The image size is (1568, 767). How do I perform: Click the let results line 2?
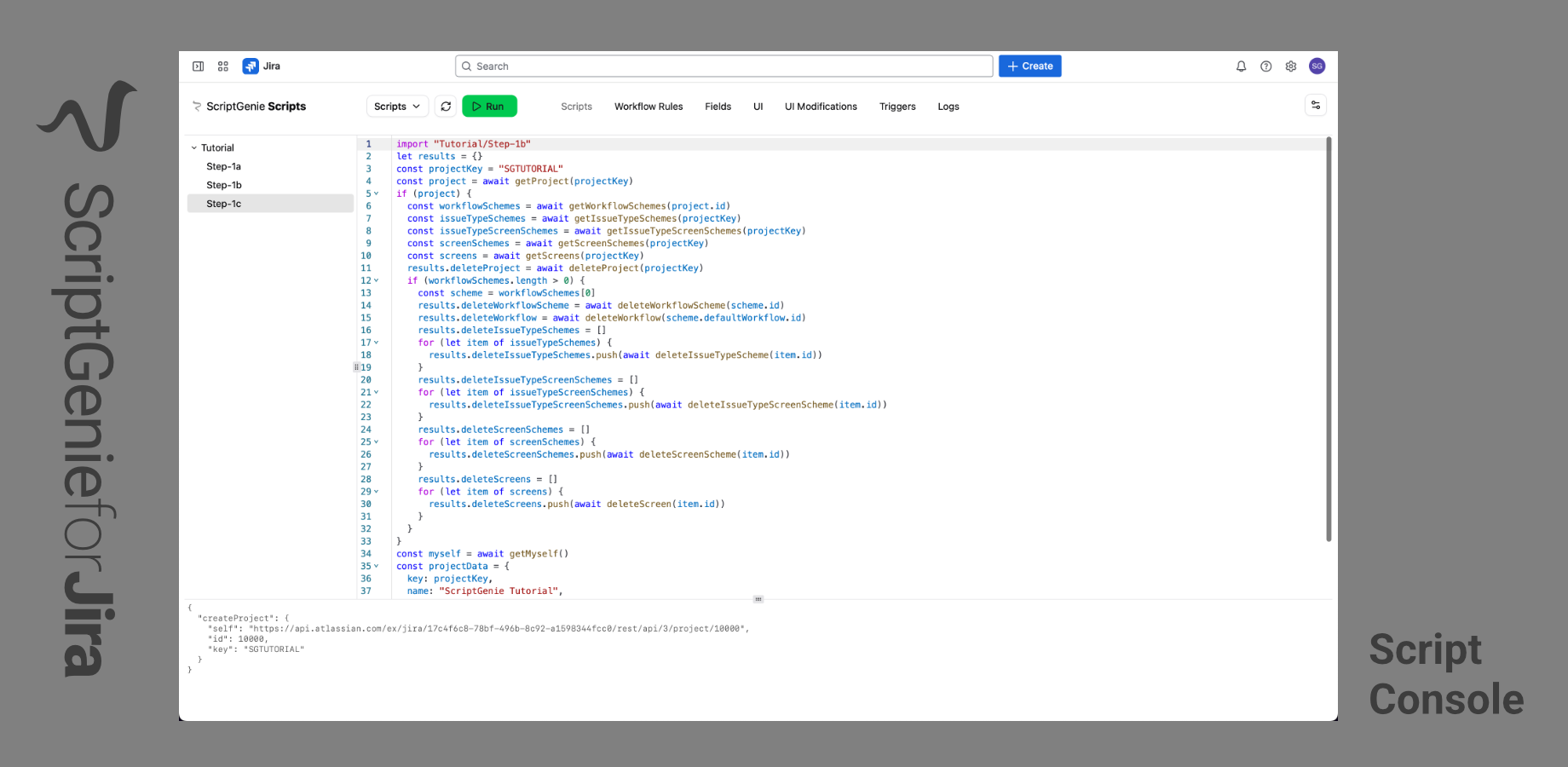coord(439,157)
